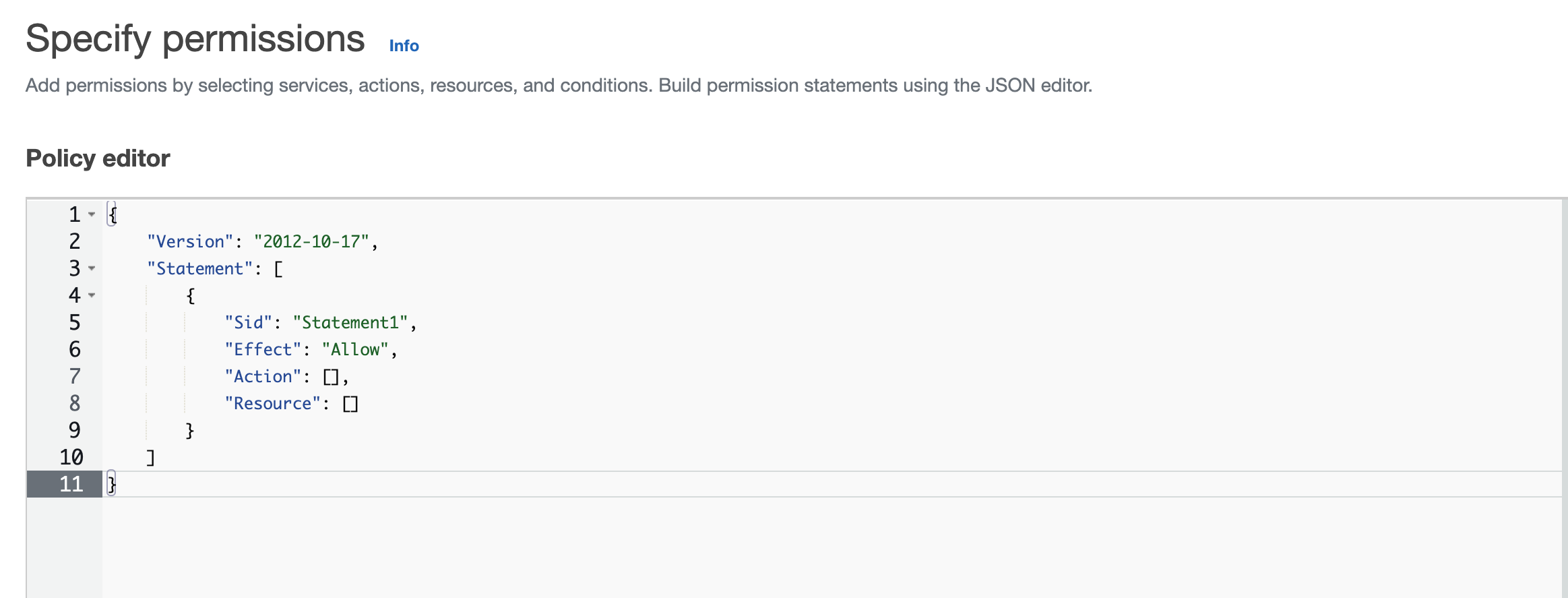This screenshot has width=1568, height=598.
Task: Click the Resource key on line 8
Action: pos(272,403)
